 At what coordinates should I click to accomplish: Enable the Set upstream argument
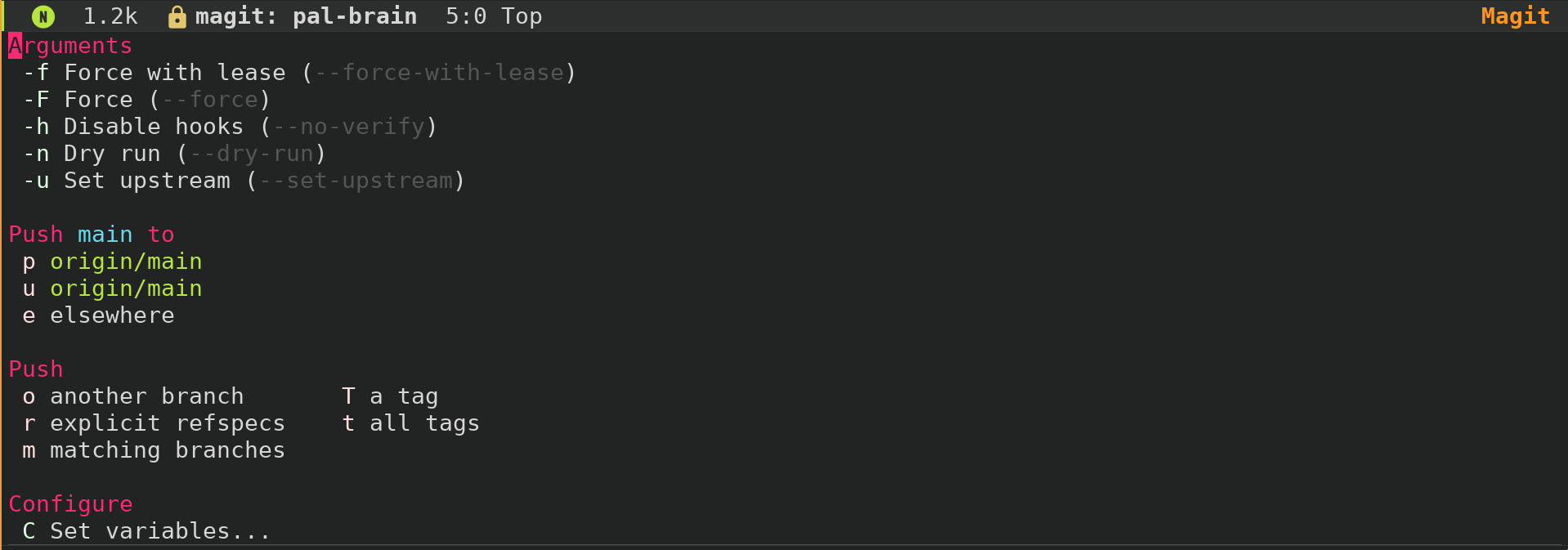click(244, 181)
